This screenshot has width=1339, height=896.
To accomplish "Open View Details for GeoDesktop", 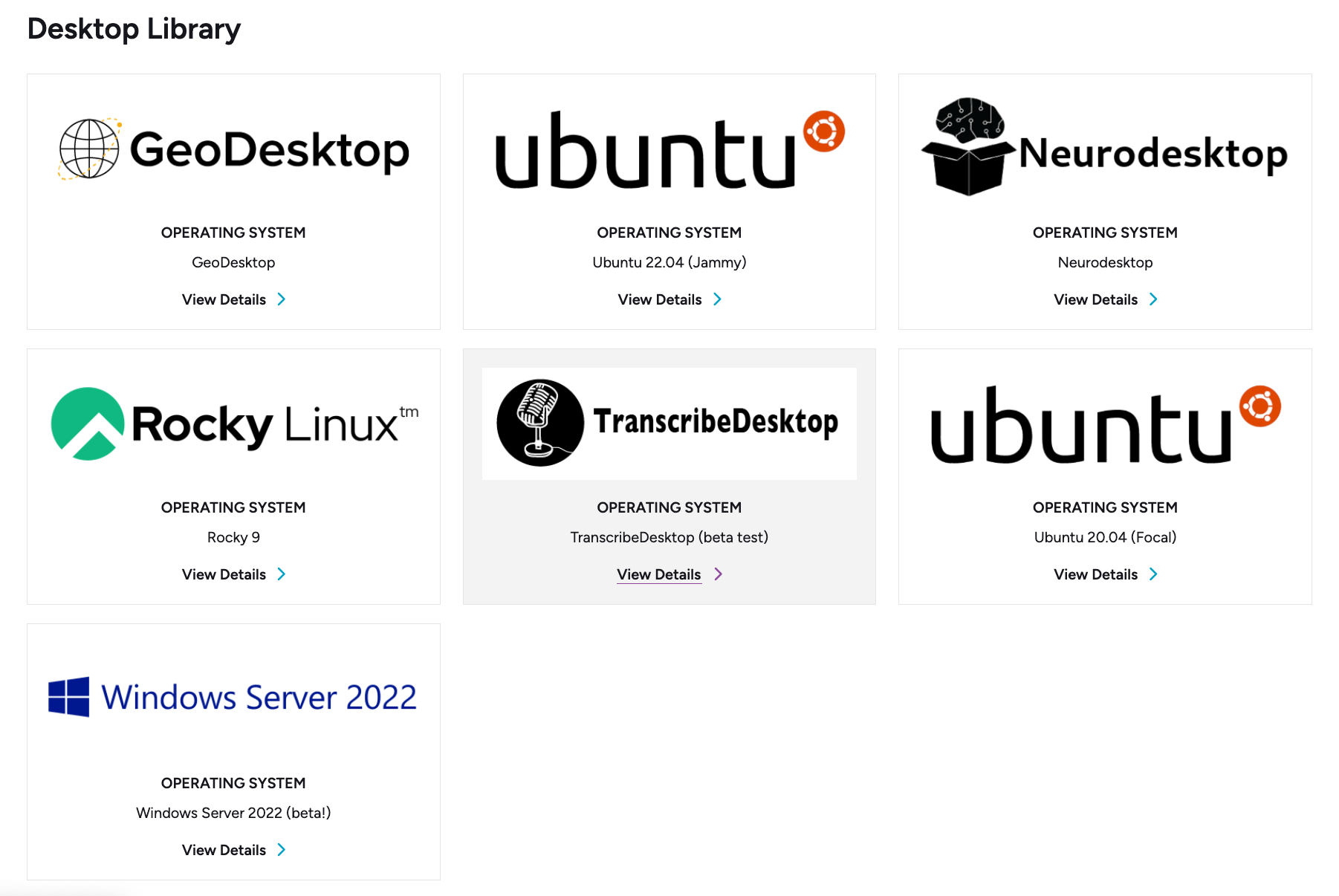I will (x=224, y=299).
